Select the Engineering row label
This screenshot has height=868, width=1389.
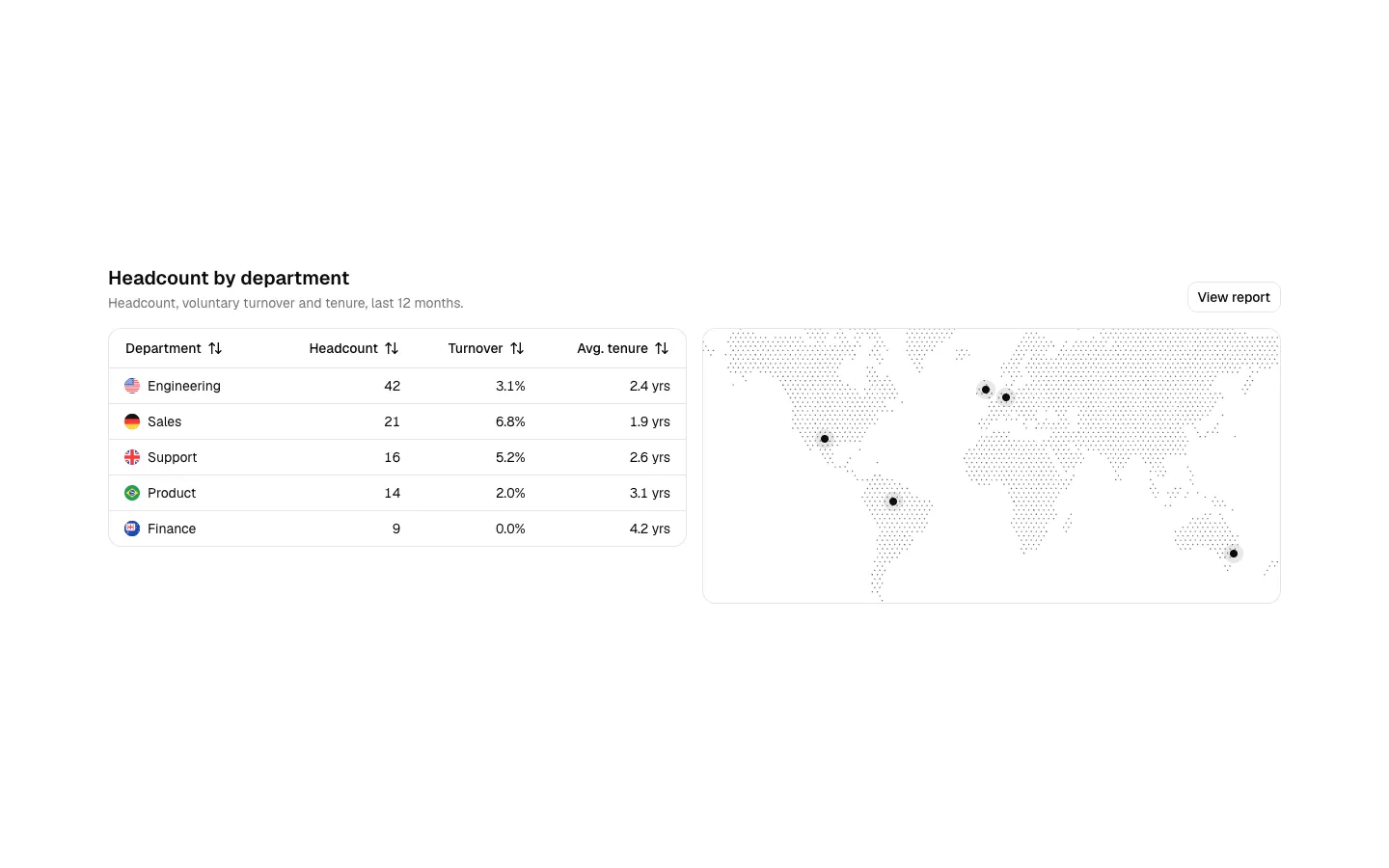[184, 386]
